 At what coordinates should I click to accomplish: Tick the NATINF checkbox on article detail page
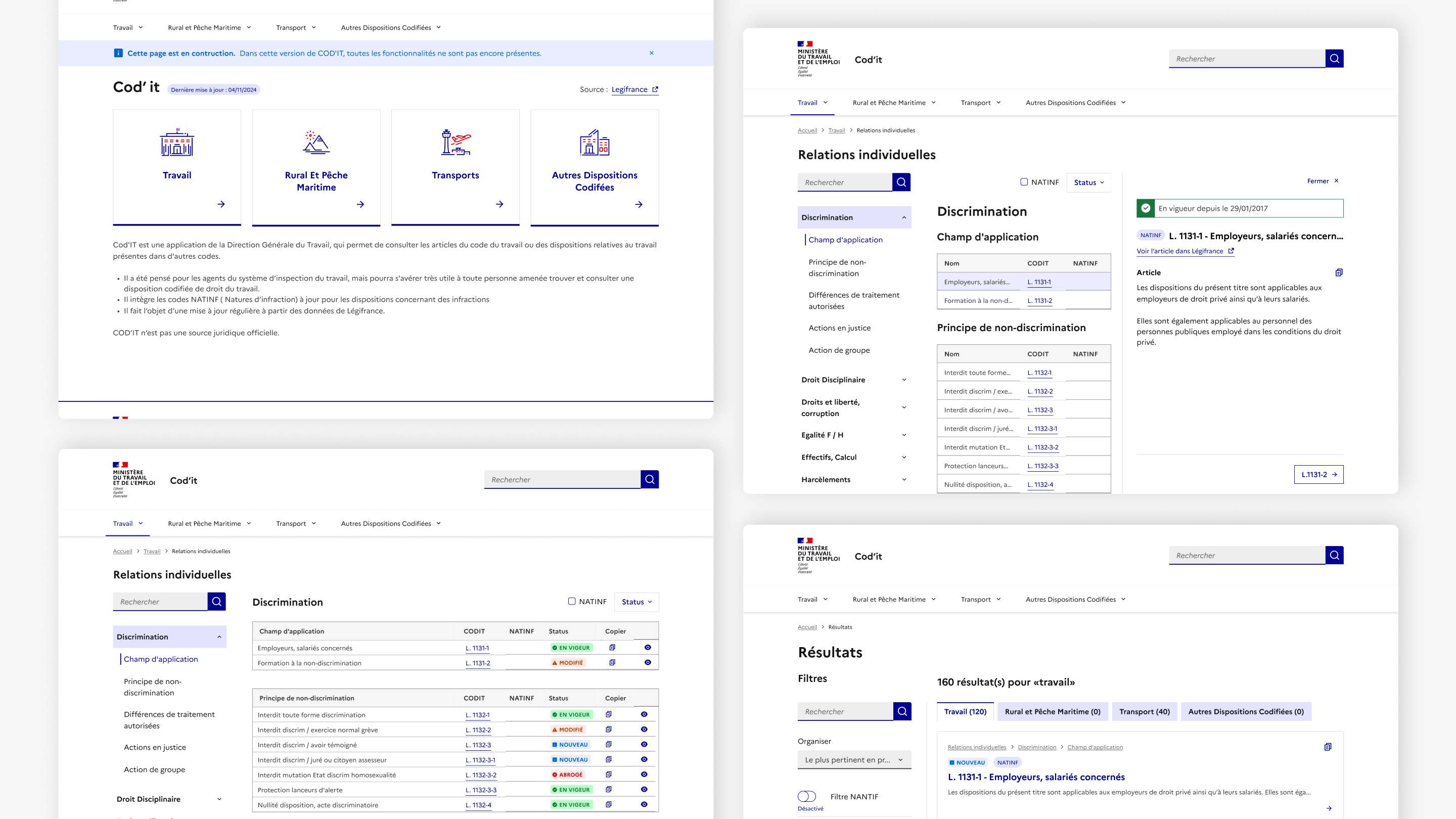click(1024, 182)
